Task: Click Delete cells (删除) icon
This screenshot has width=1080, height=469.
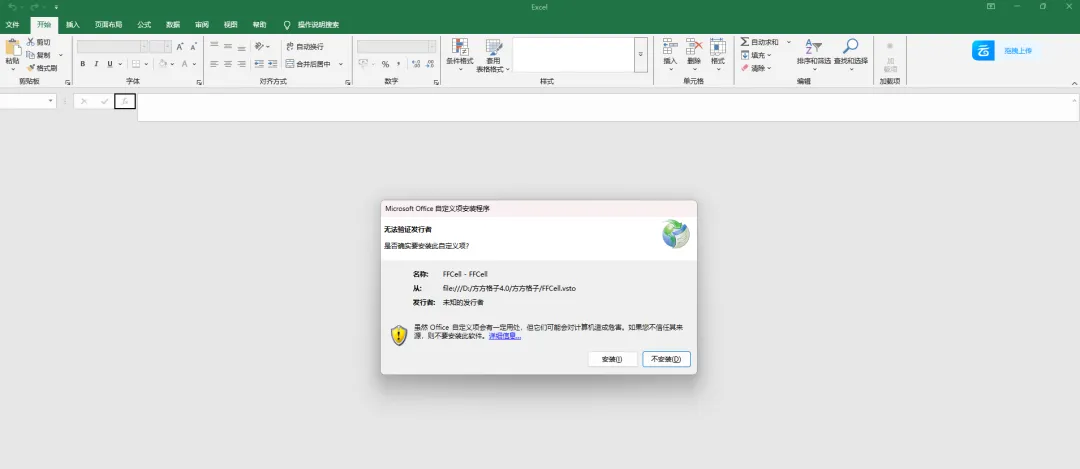Action: tap(694, 47)
